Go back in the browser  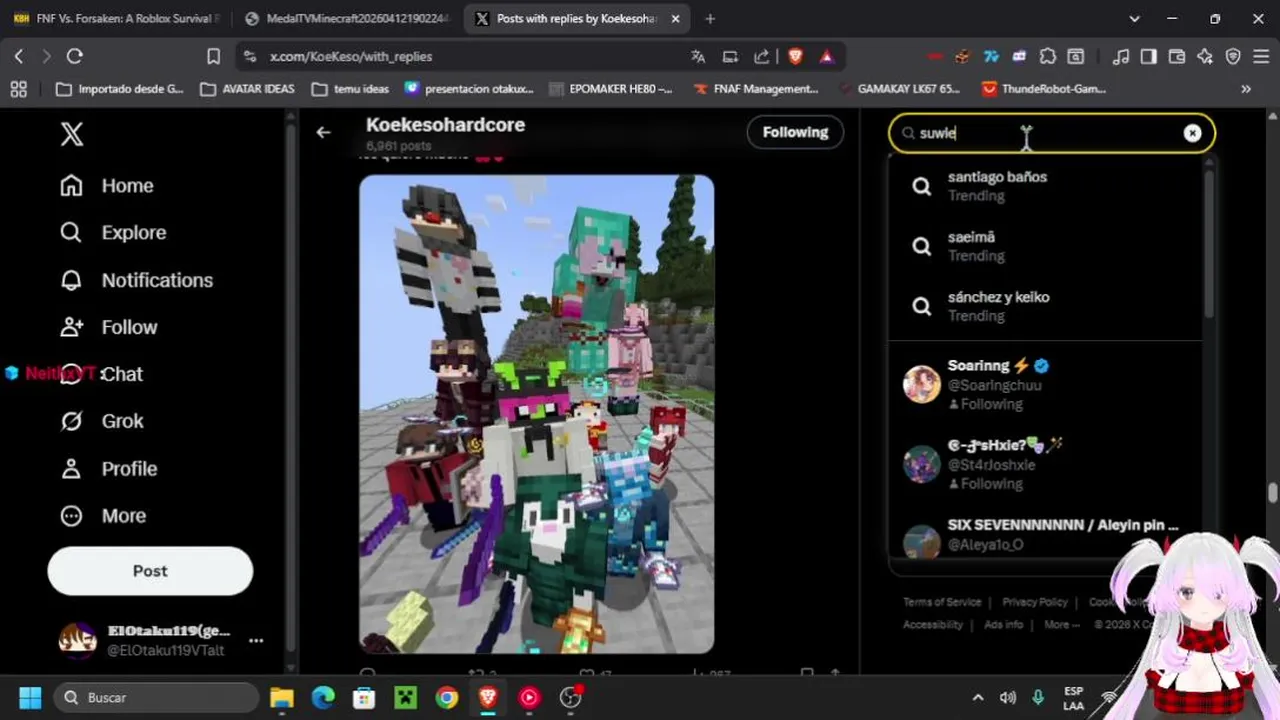18,57
